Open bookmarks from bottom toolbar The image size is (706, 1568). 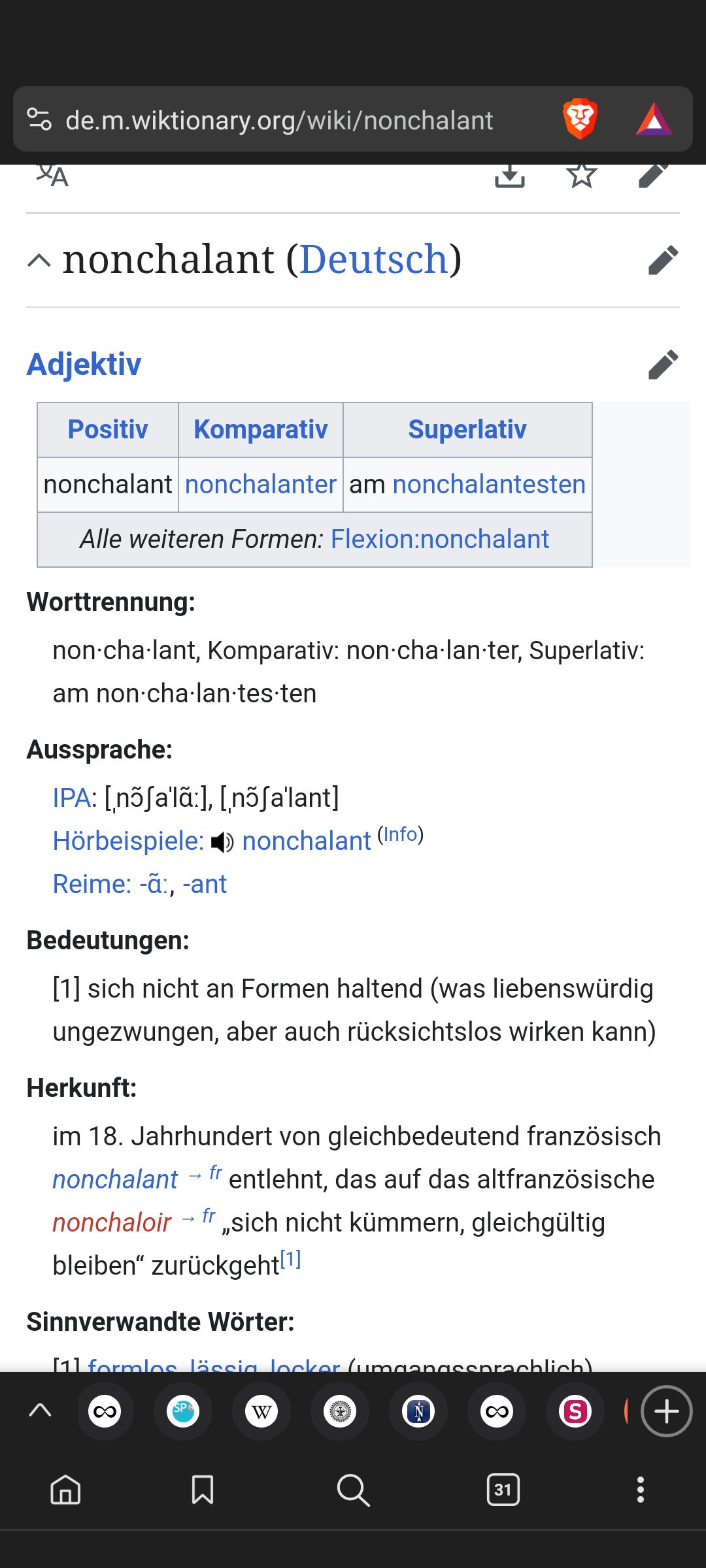pyautogui.click(x=203, y=1490)
